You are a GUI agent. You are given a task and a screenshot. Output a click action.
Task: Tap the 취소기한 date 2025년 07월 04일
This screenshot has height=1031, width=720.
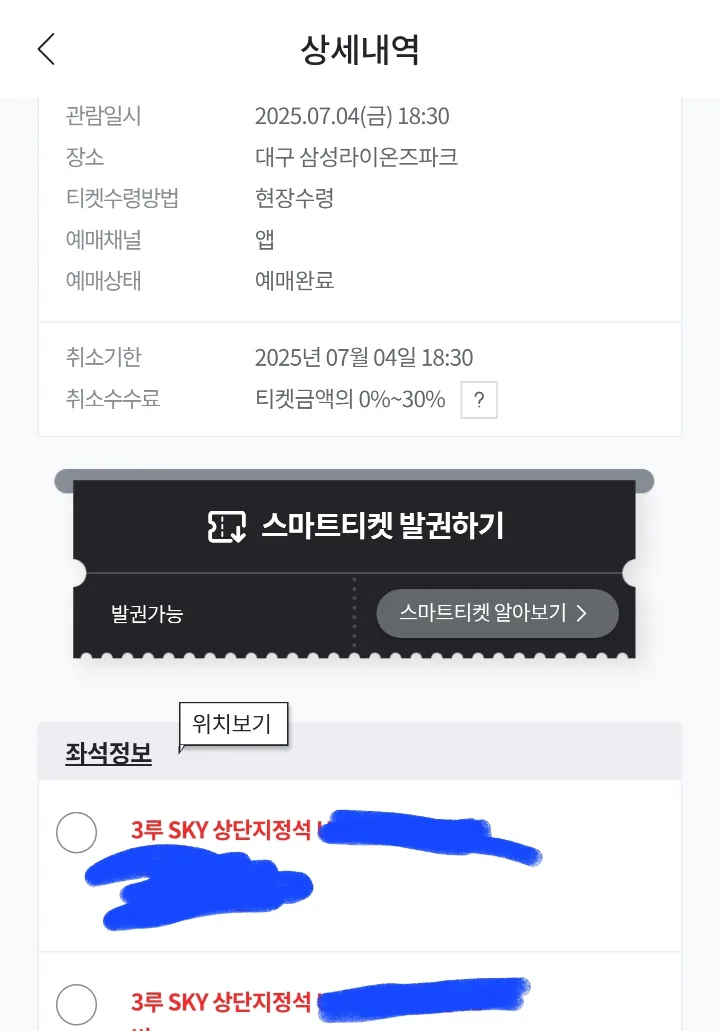coord(335,358)
